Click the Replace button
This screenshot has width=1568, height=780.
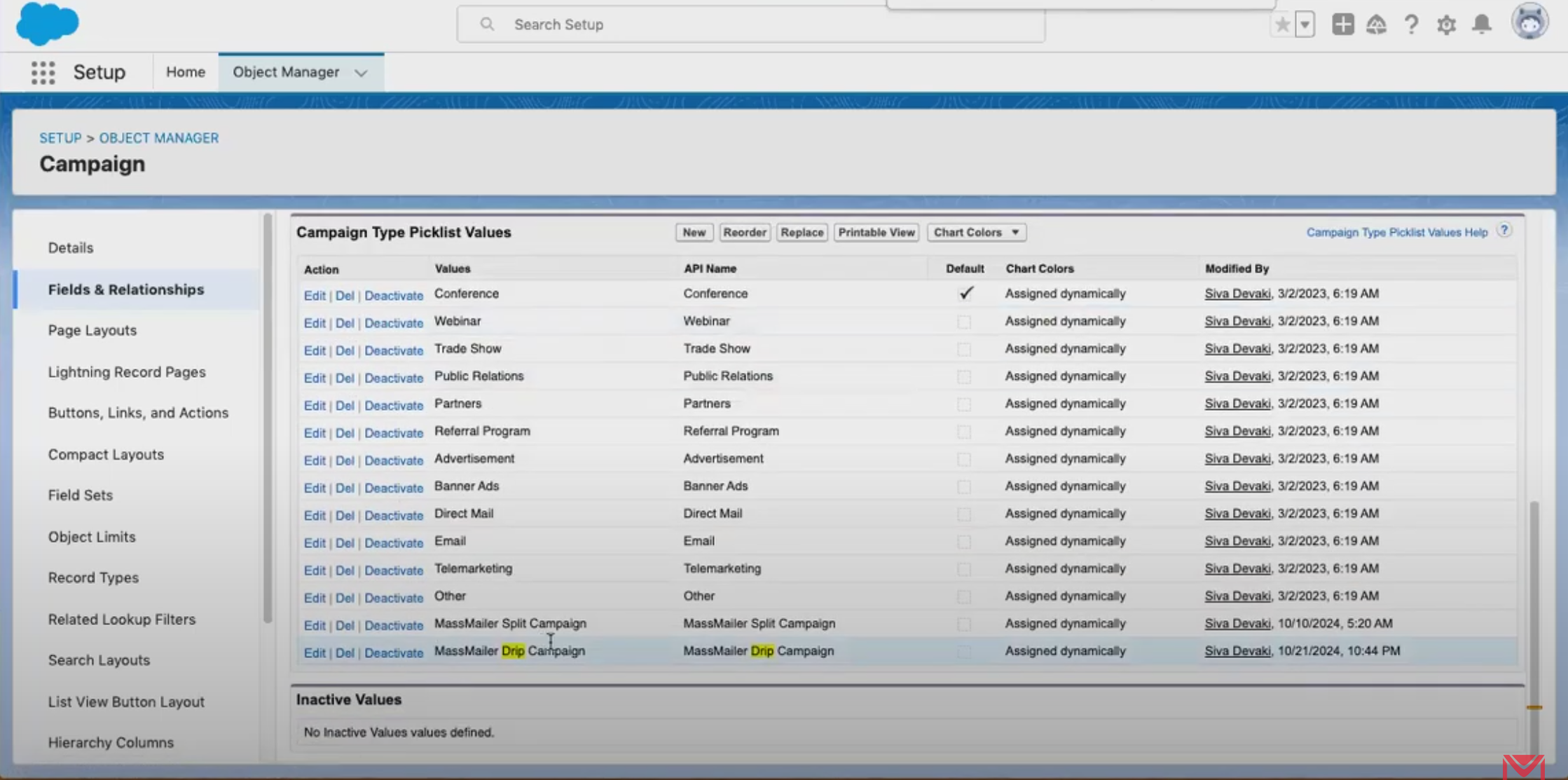(802, 233)
